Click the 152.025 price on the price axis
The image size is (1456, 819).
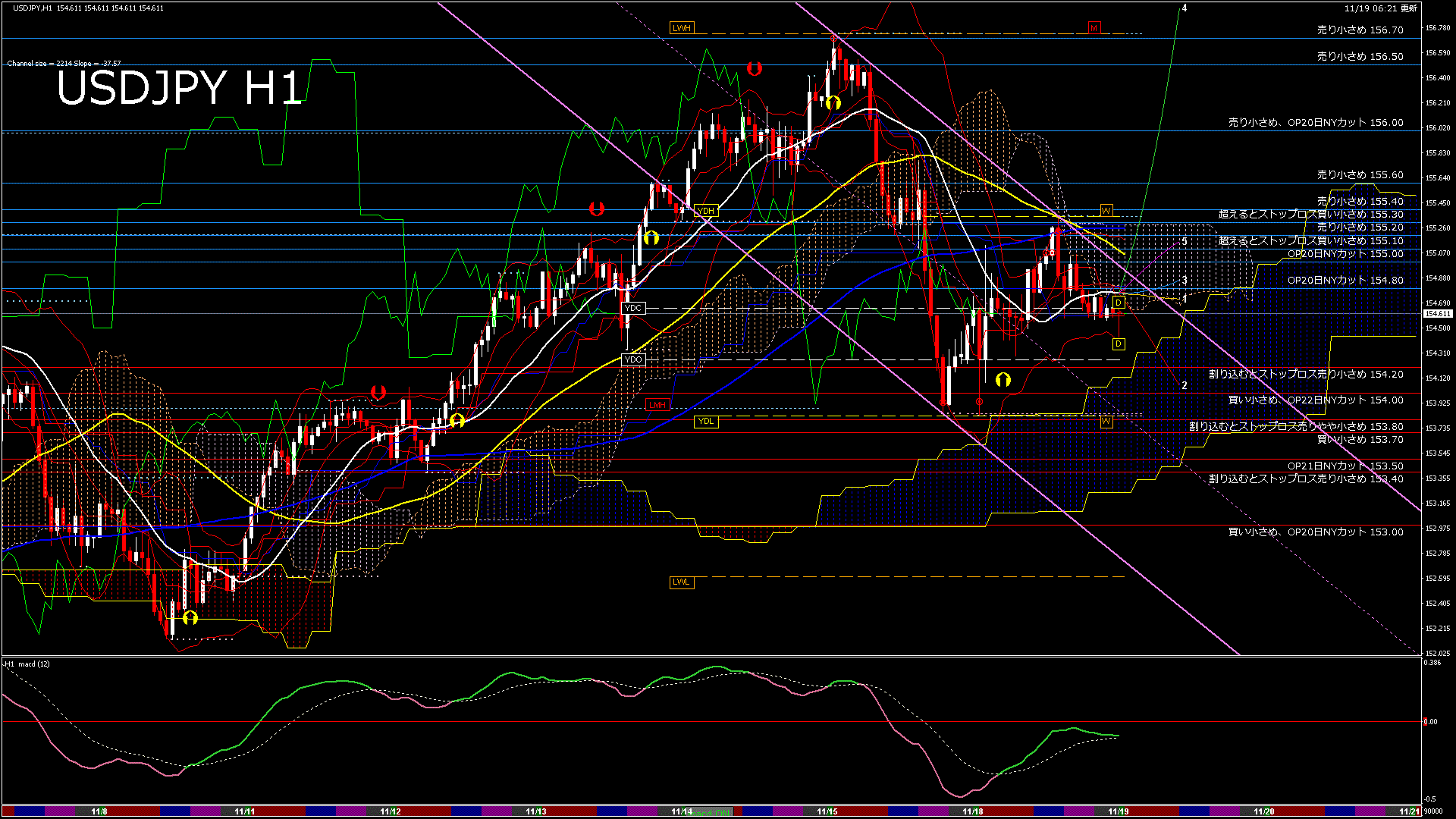1438,653
